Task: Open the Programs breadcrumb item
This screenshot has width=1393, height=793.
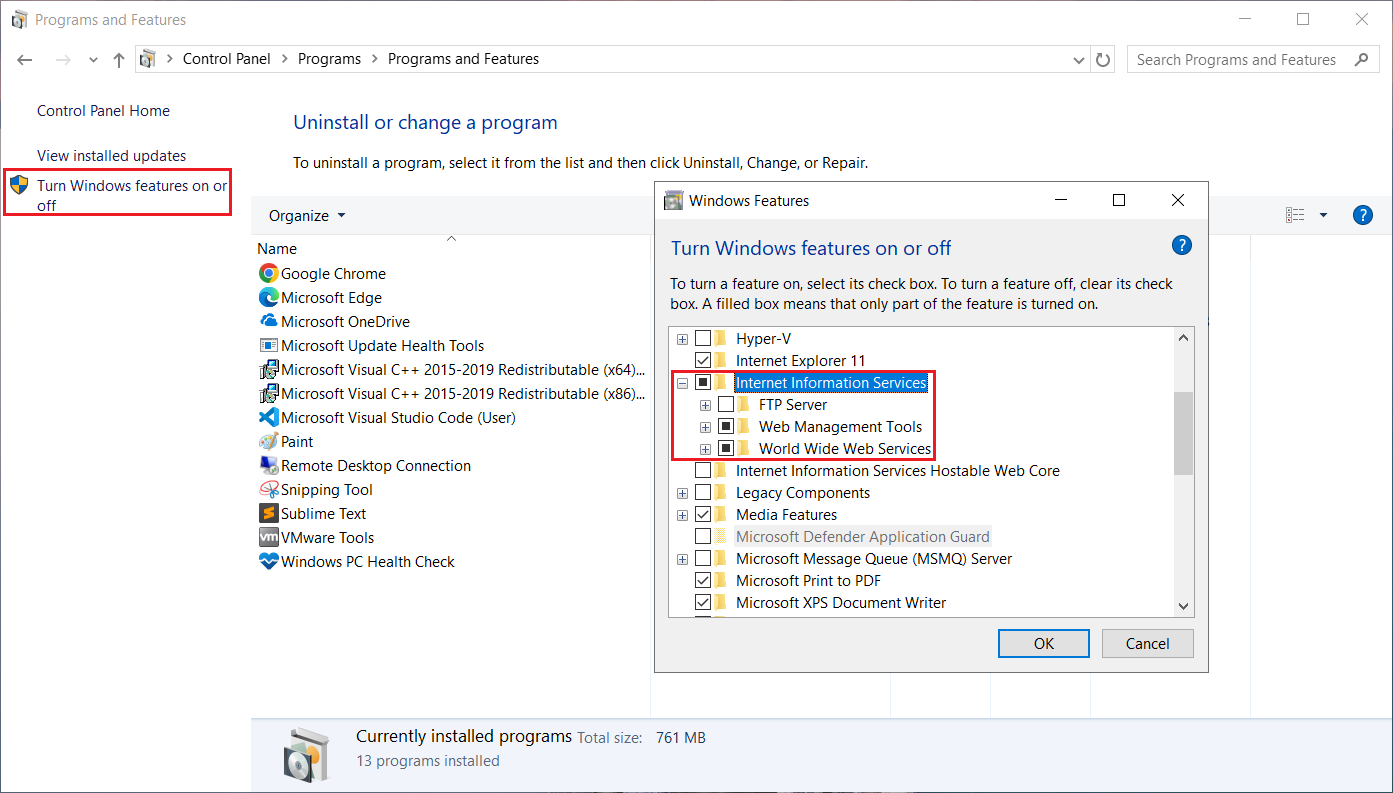Action: (x=329, y=58)
